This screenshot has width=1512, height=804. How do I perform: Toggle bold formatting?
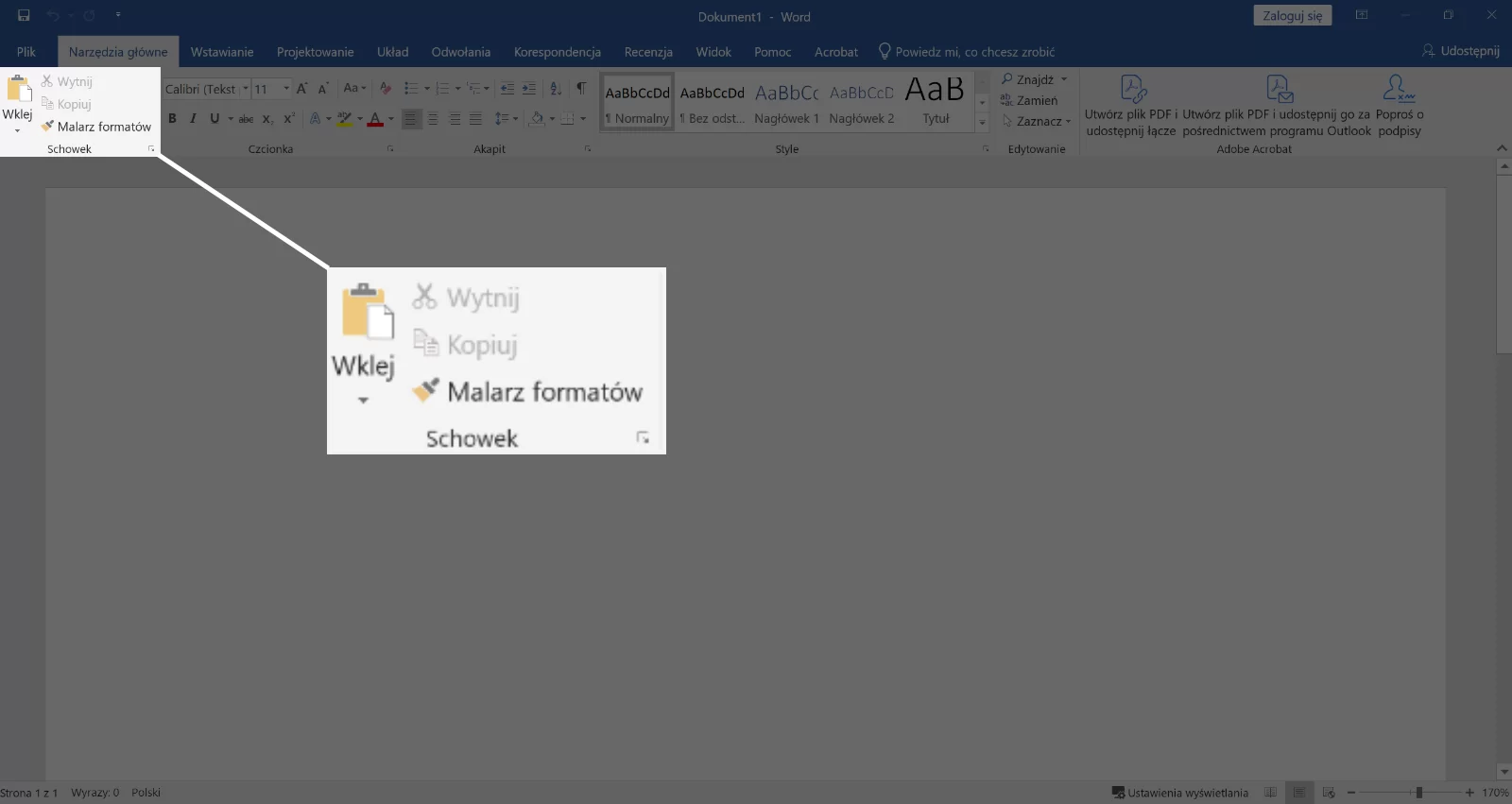(x=172, y=118)
